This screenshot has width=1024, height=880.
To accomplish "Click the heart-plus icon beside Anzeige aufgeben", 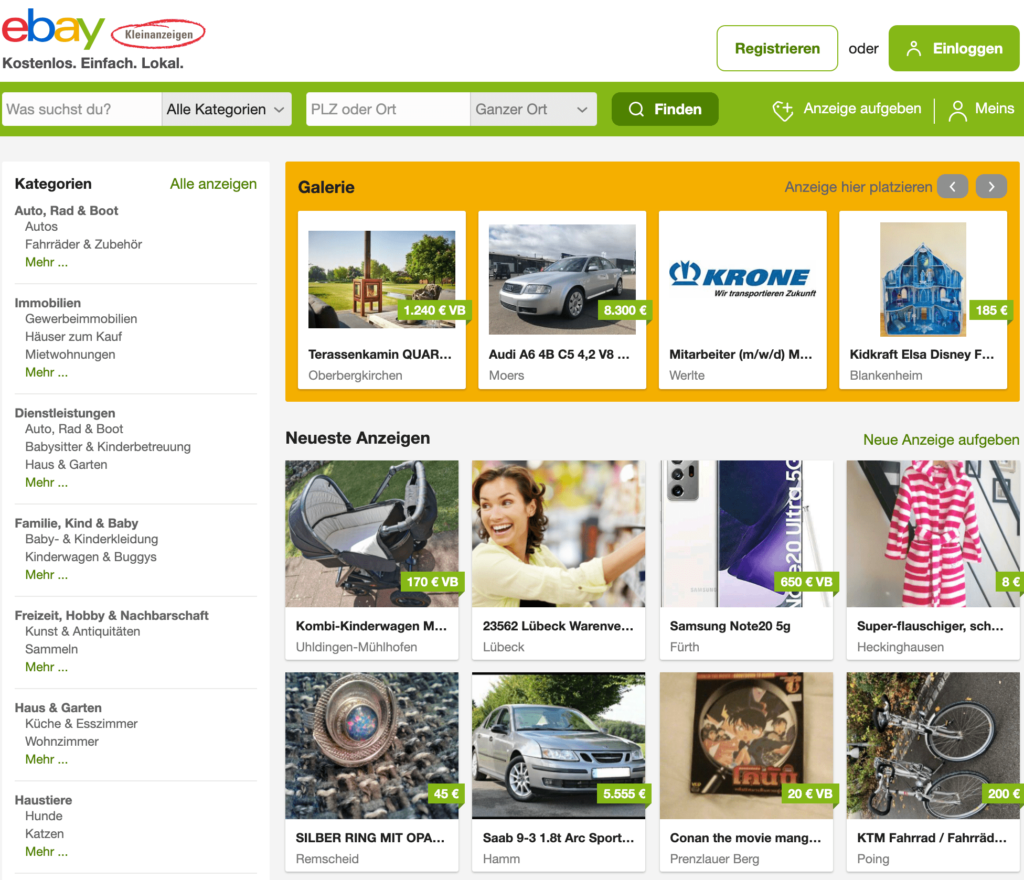I will (782, 110).
